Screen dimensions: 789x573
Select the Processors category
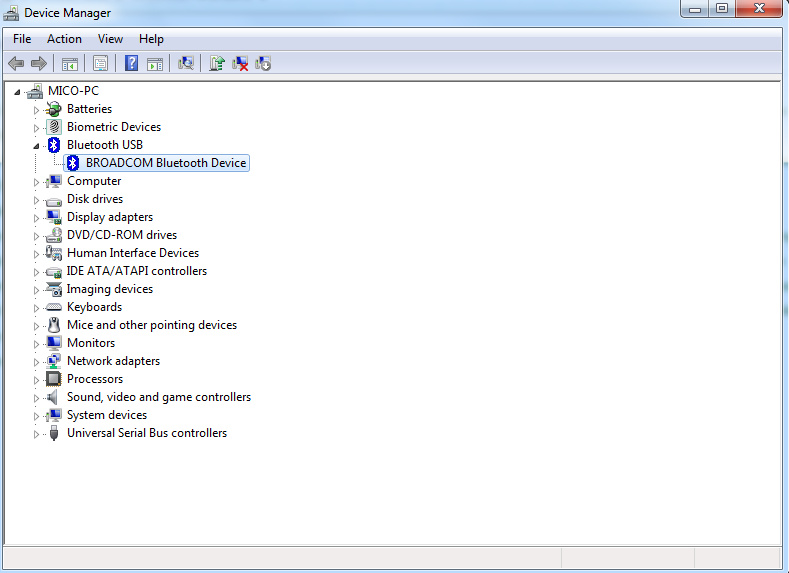[95, 379]
